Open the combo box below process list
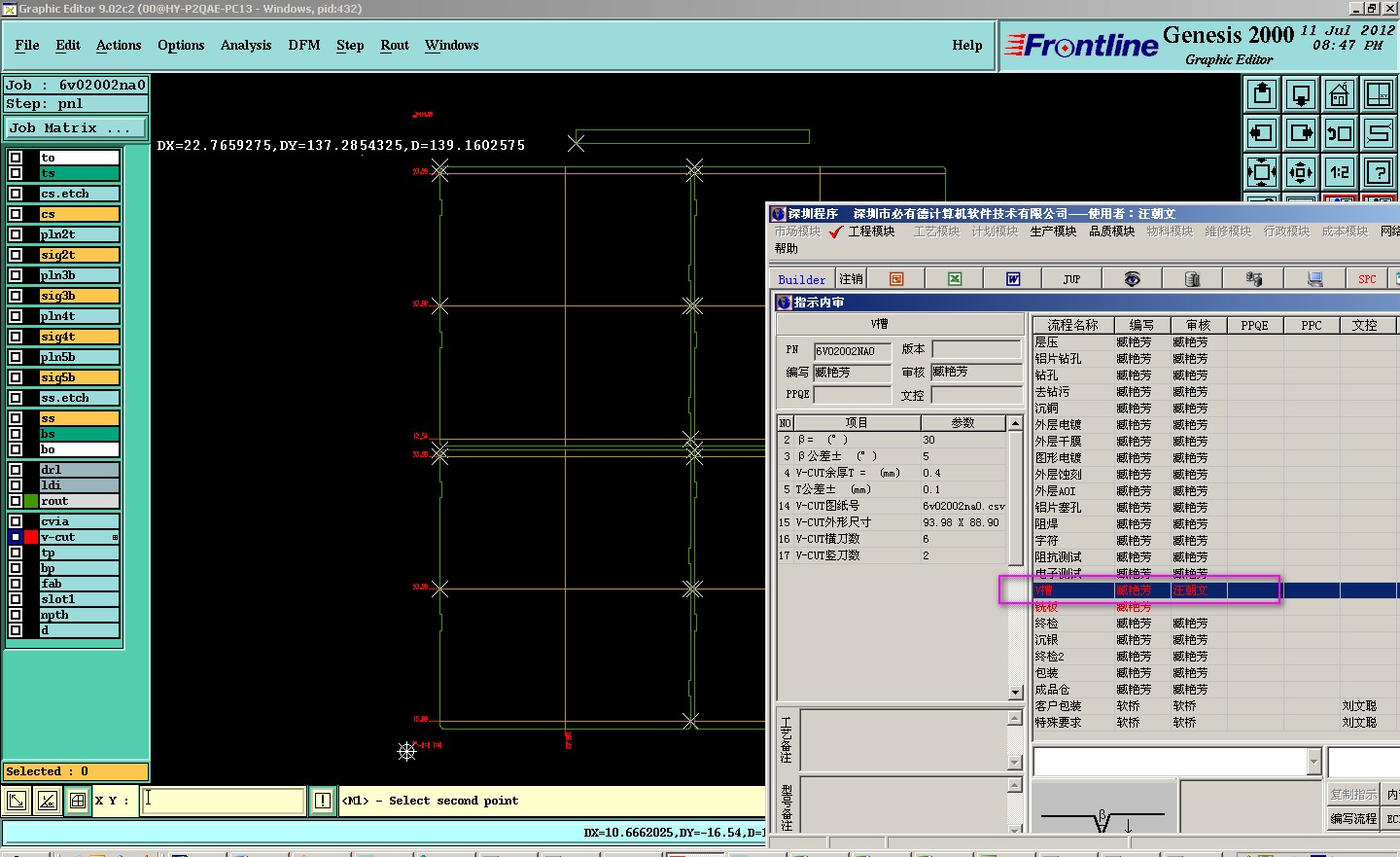Viewport: 1400px width, 857px height. (x=1313, y=761)
